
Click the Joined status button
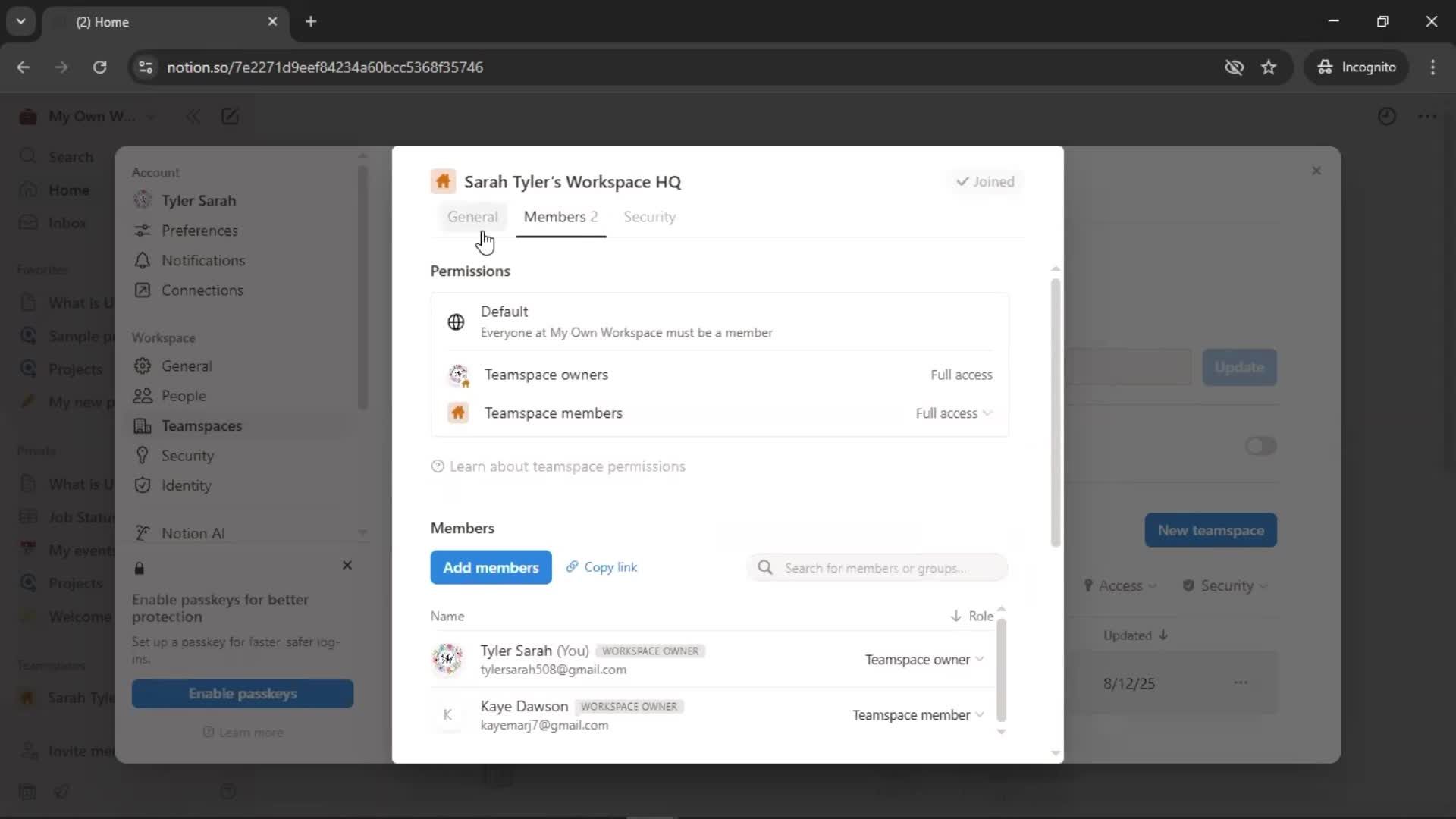coord(985,182)
